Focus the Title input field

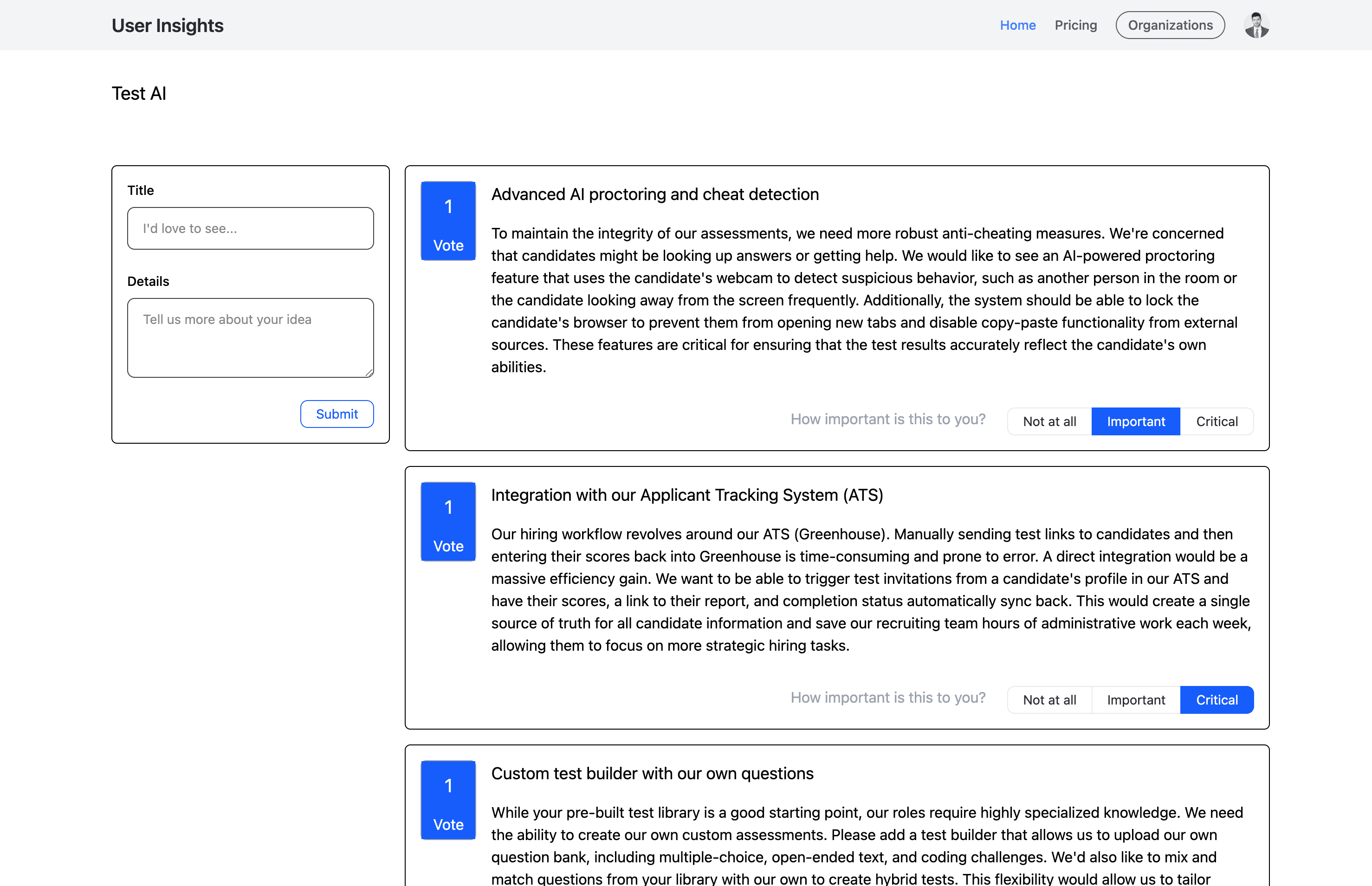[250, 228]
